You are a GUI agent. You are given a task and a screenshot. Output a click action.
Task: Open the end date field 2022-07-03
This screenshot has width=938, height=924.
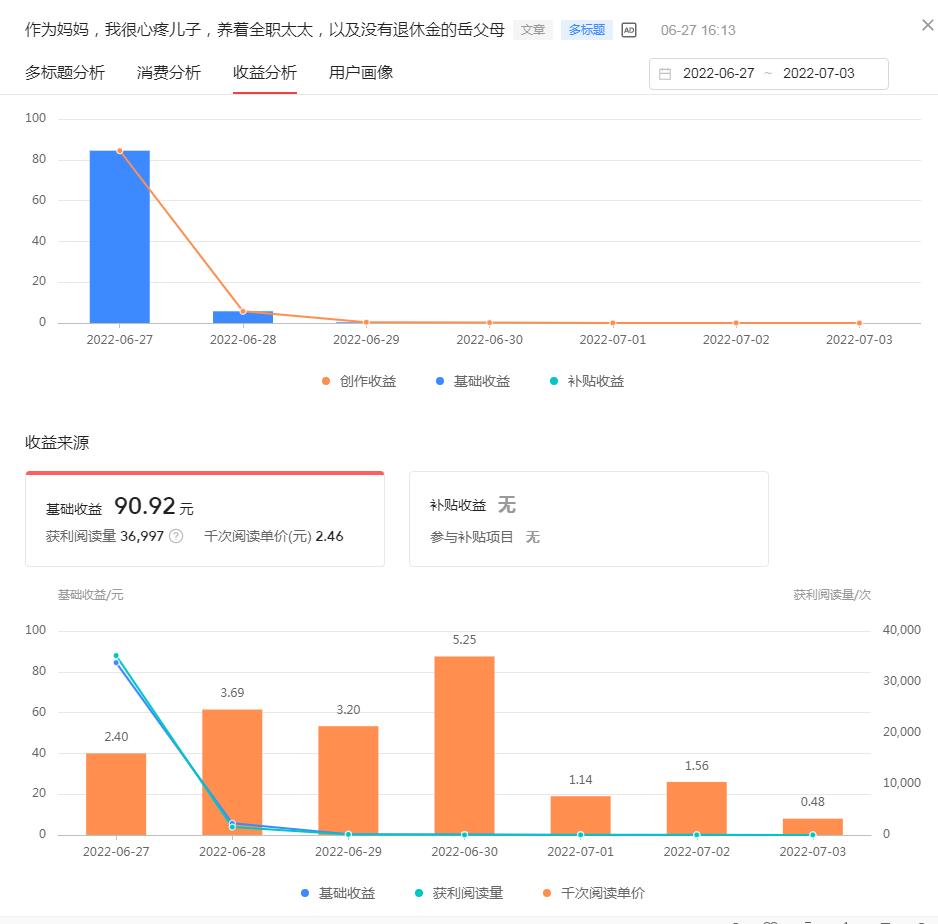pos(822,73)
